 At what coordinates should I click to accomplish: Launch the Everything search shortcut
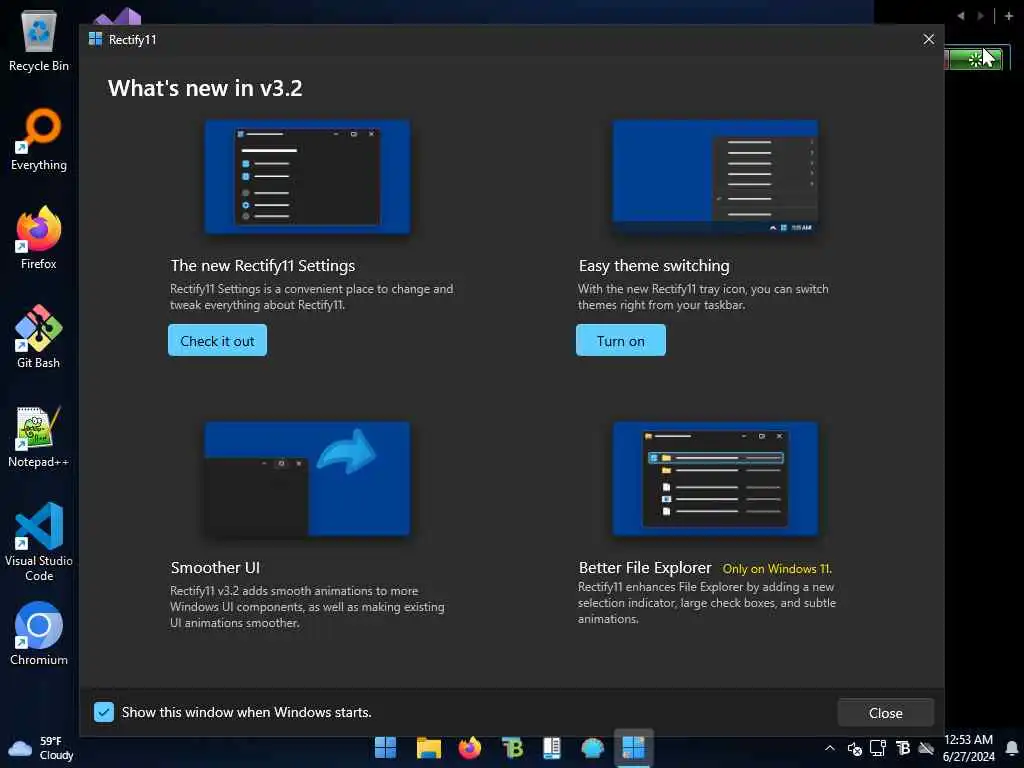point(39,140)
